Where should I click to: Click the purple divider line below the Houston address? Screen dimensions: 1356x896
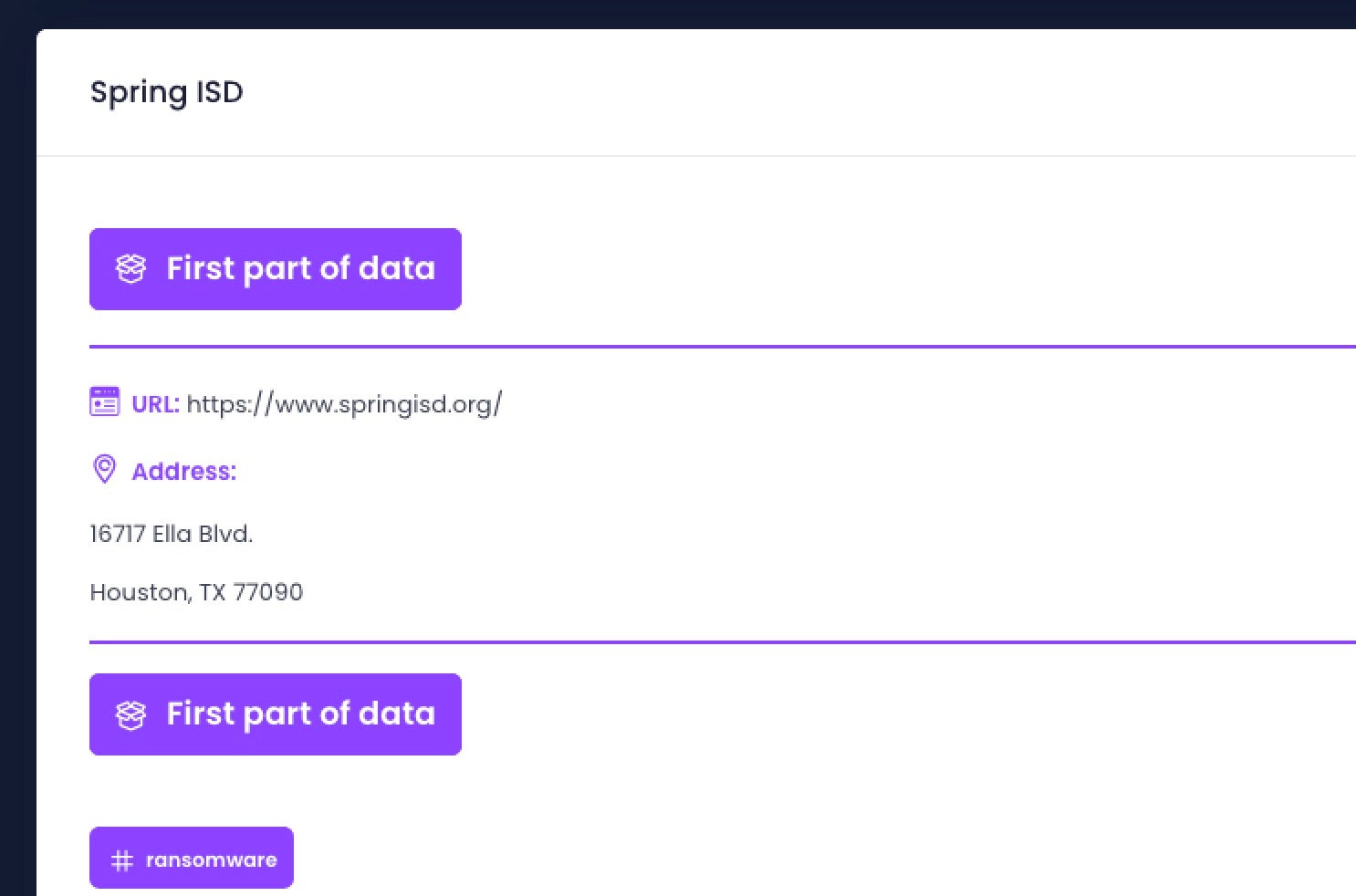click(x=721, y=642)
